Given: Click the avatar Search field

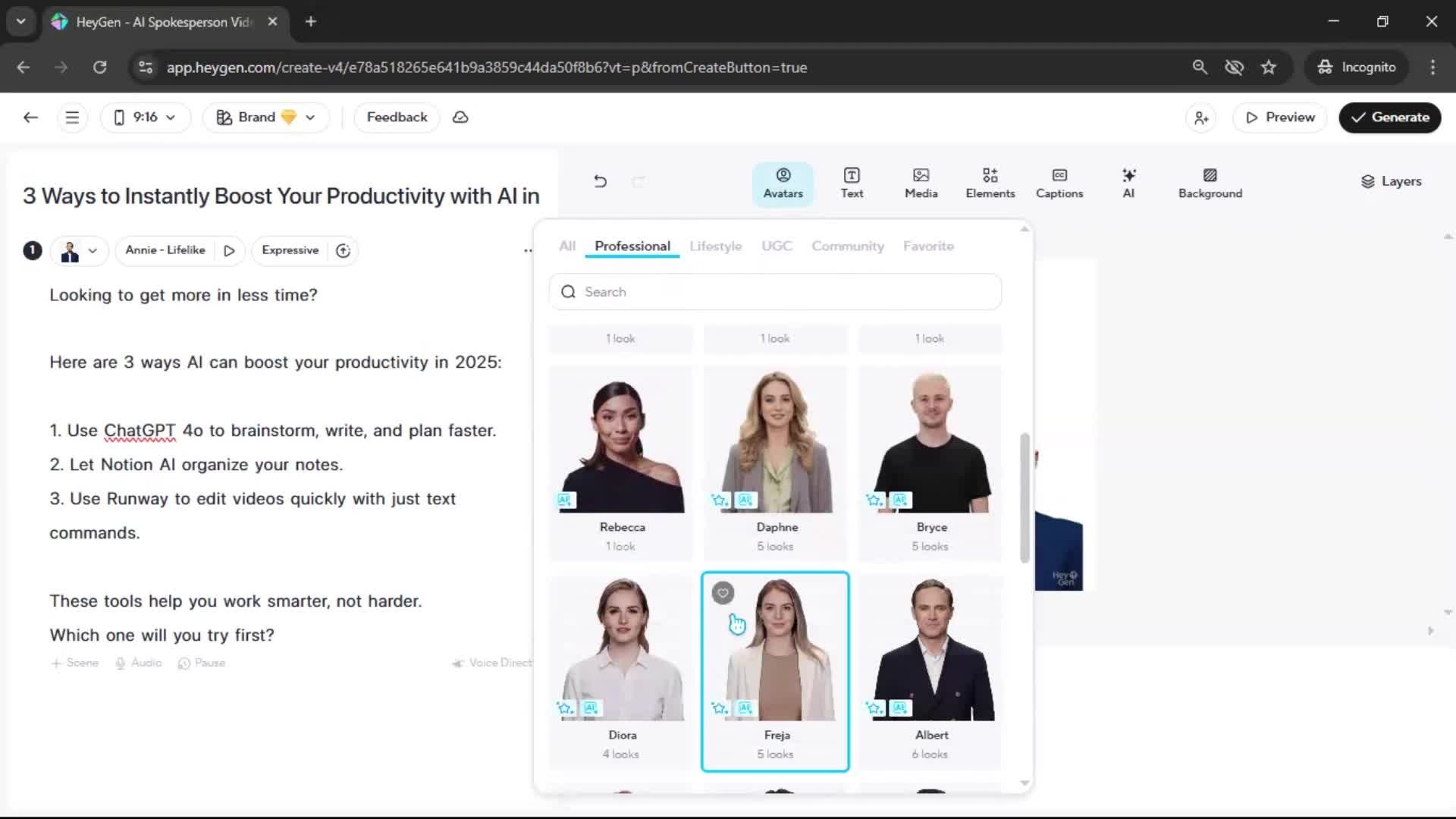Looking at the screenshot, I should pos(775,292).
